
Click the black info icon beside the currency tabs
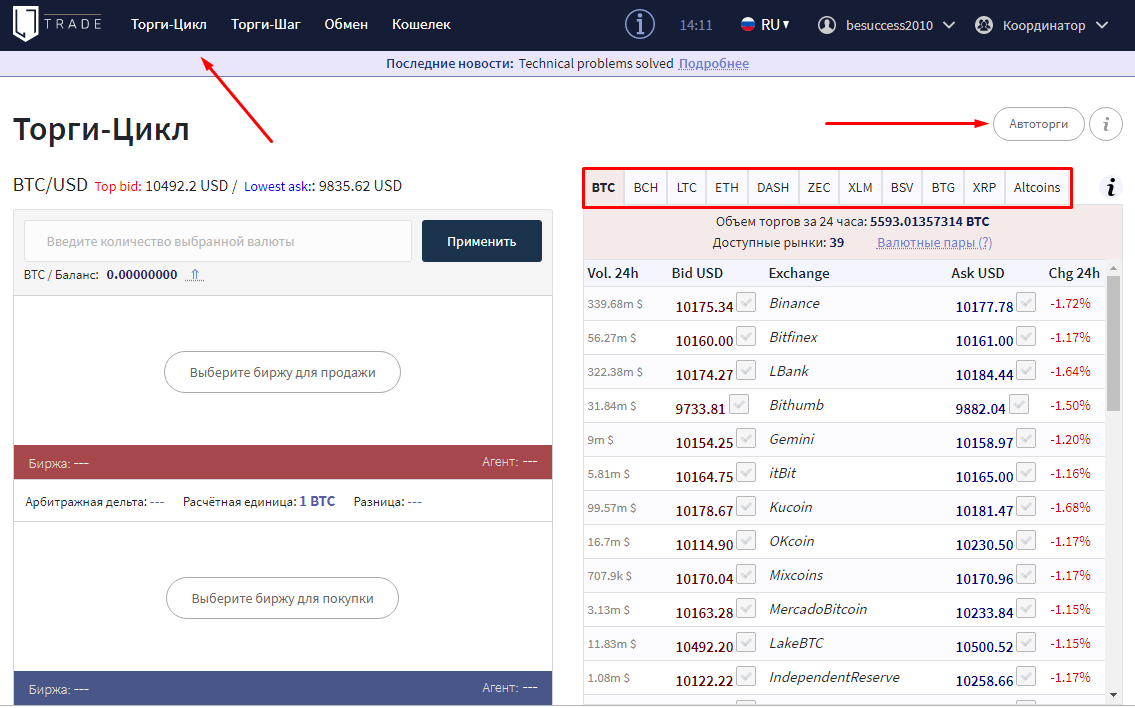[1110, 187]
